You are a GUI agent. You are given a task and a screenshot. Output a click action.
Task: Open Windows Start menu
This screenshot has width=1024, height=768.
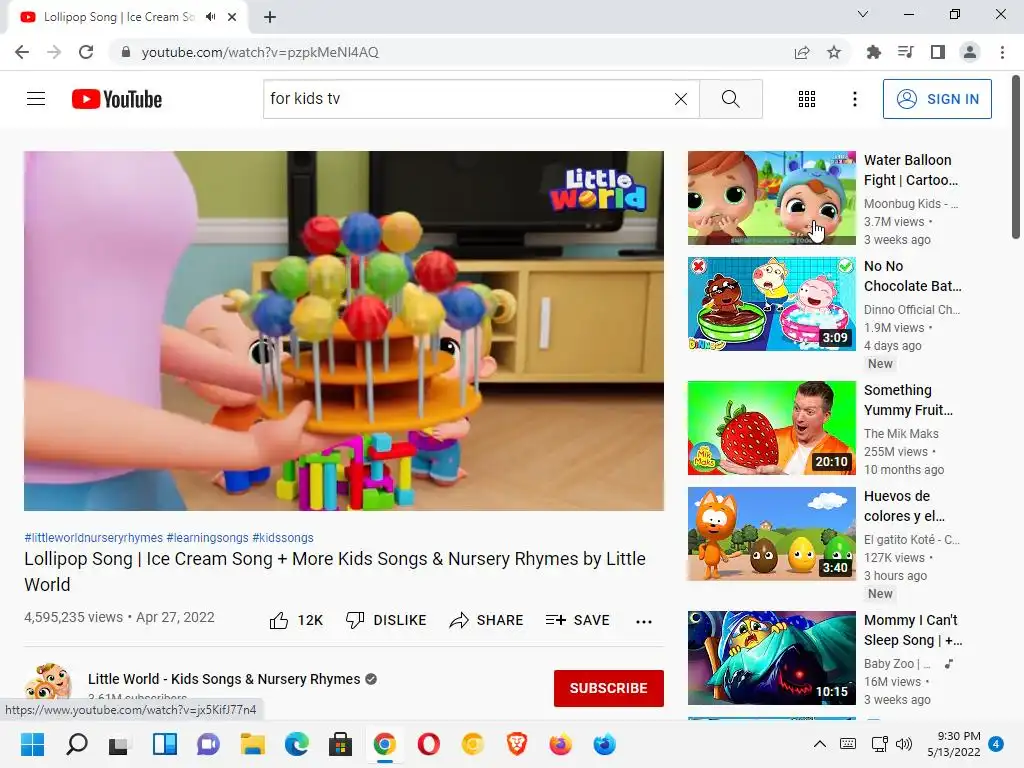point(32,744)
